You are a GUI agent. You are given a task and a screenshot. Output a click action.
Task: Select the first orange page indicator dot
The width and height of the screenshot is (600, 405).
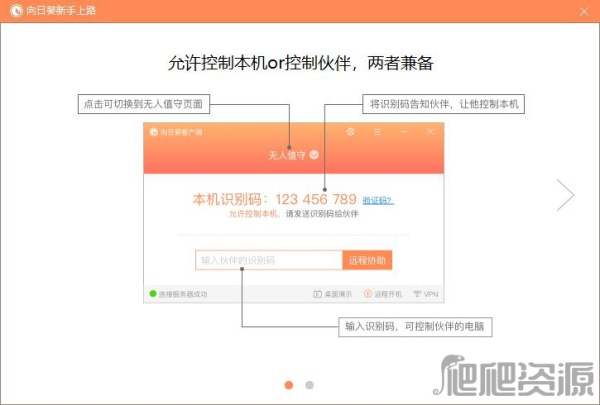click(289, 385)
